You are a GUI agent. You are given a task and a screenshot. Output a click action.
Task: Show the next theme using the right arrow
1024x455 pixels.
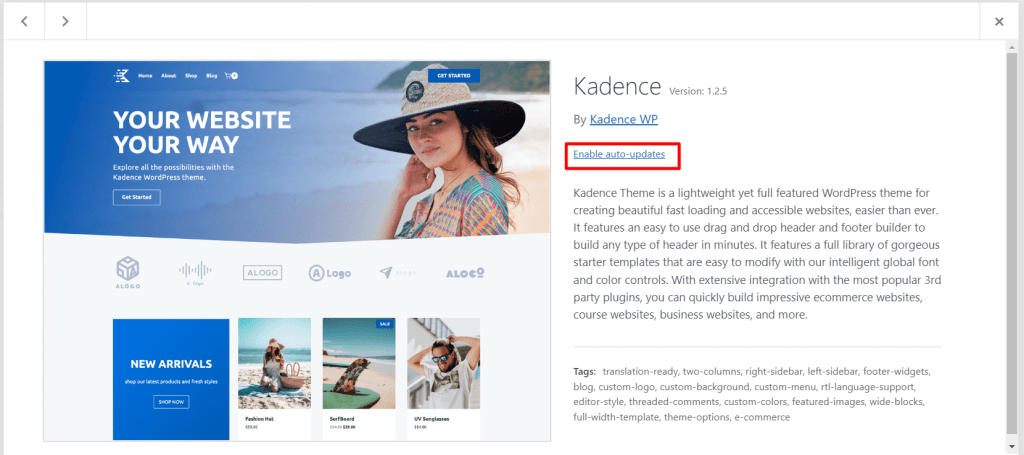pyautogui.click(x=65, y=22)
